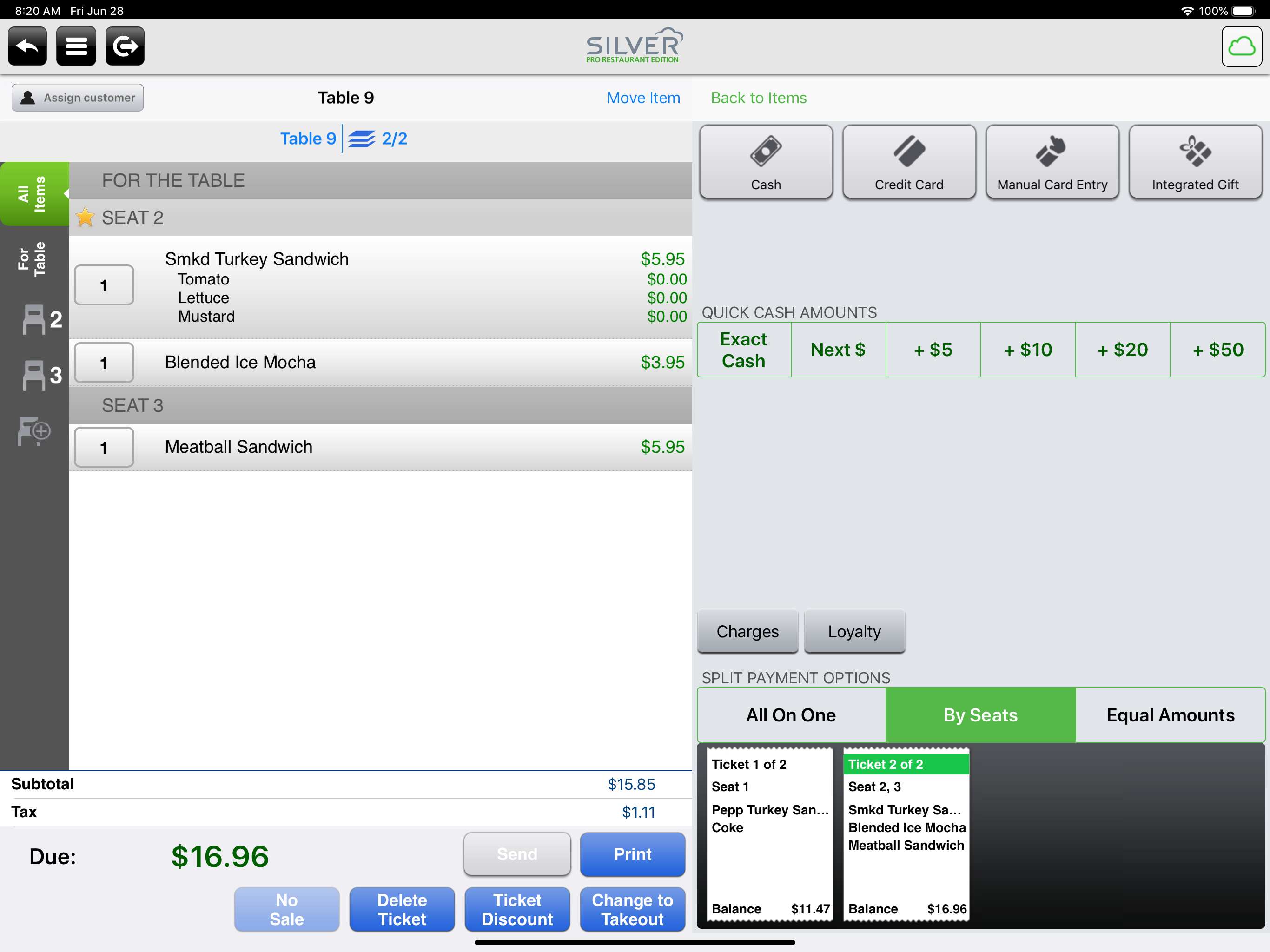The height and width of the screenshot is (952, 1270).
Task: Select the By Seats split option
Action: [x=980, y=715]
